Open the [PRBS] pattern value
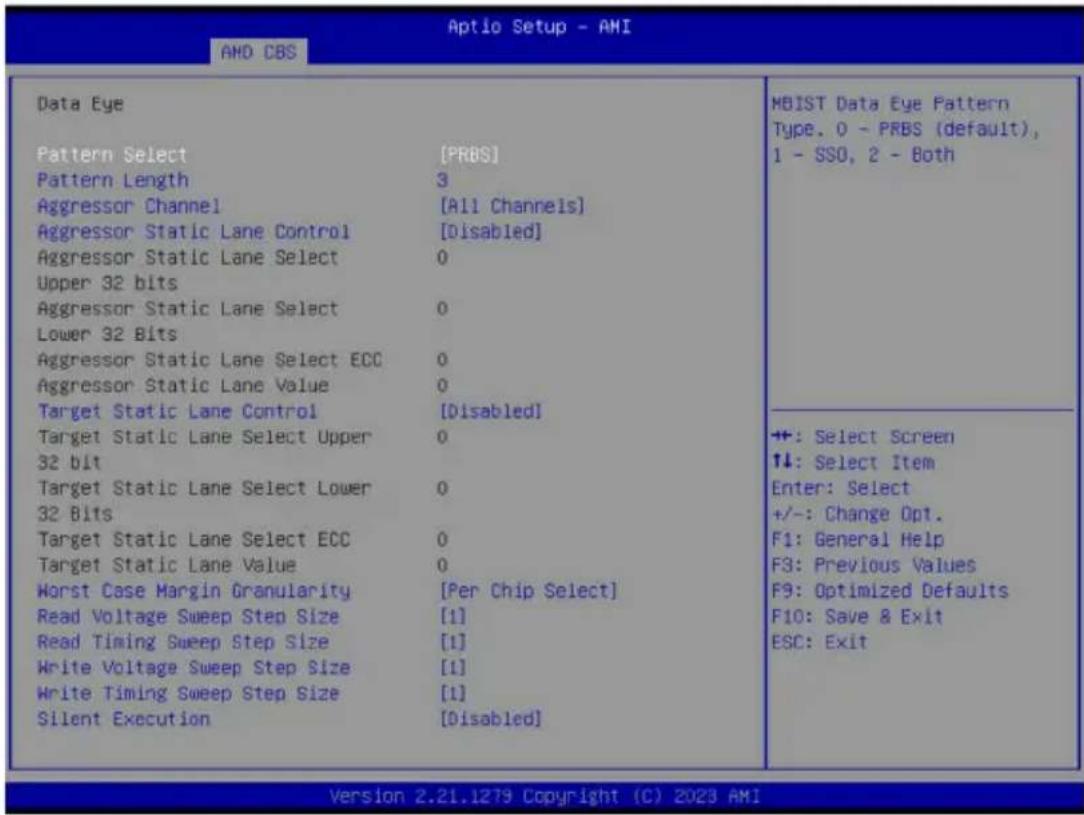The height and width of the screenshot is (815, 1084). (469, 155)
